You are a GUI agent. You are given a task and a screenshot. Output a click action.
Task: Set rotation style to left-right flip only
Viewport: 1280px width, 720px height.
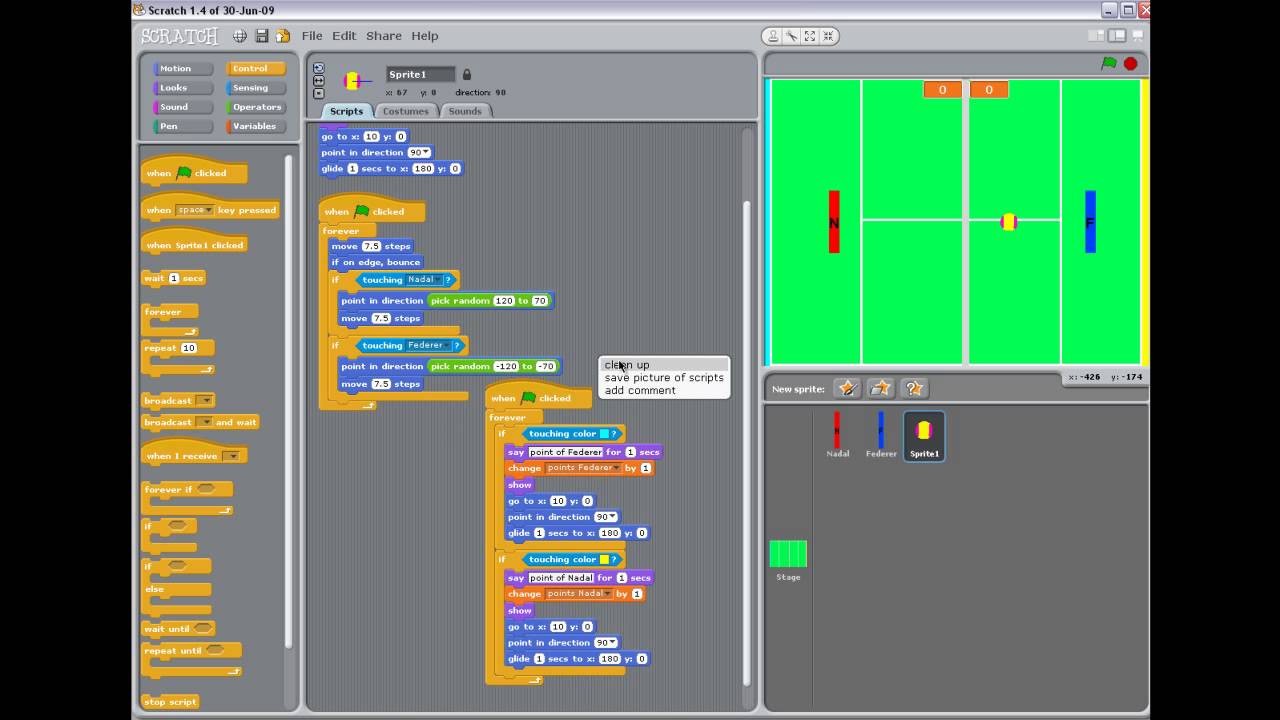319,81
